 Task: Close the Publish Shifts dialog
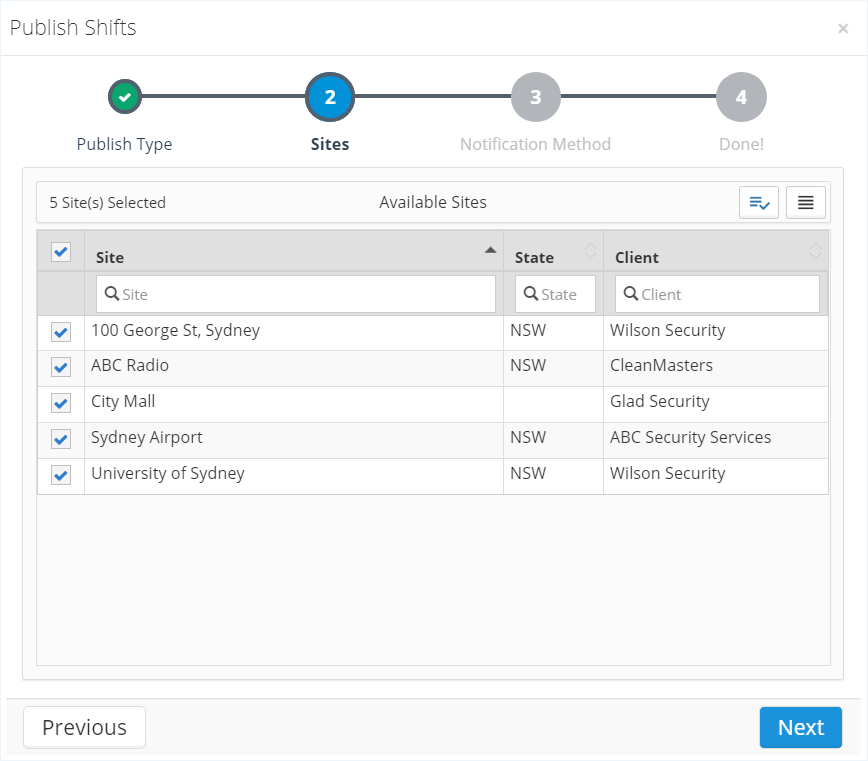(x=843, y=28)
